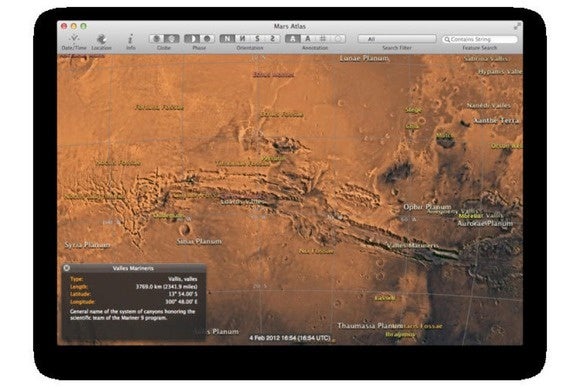Toggle the circle Annotation marker
Screen dimensions: 580x388
[338, 38]
